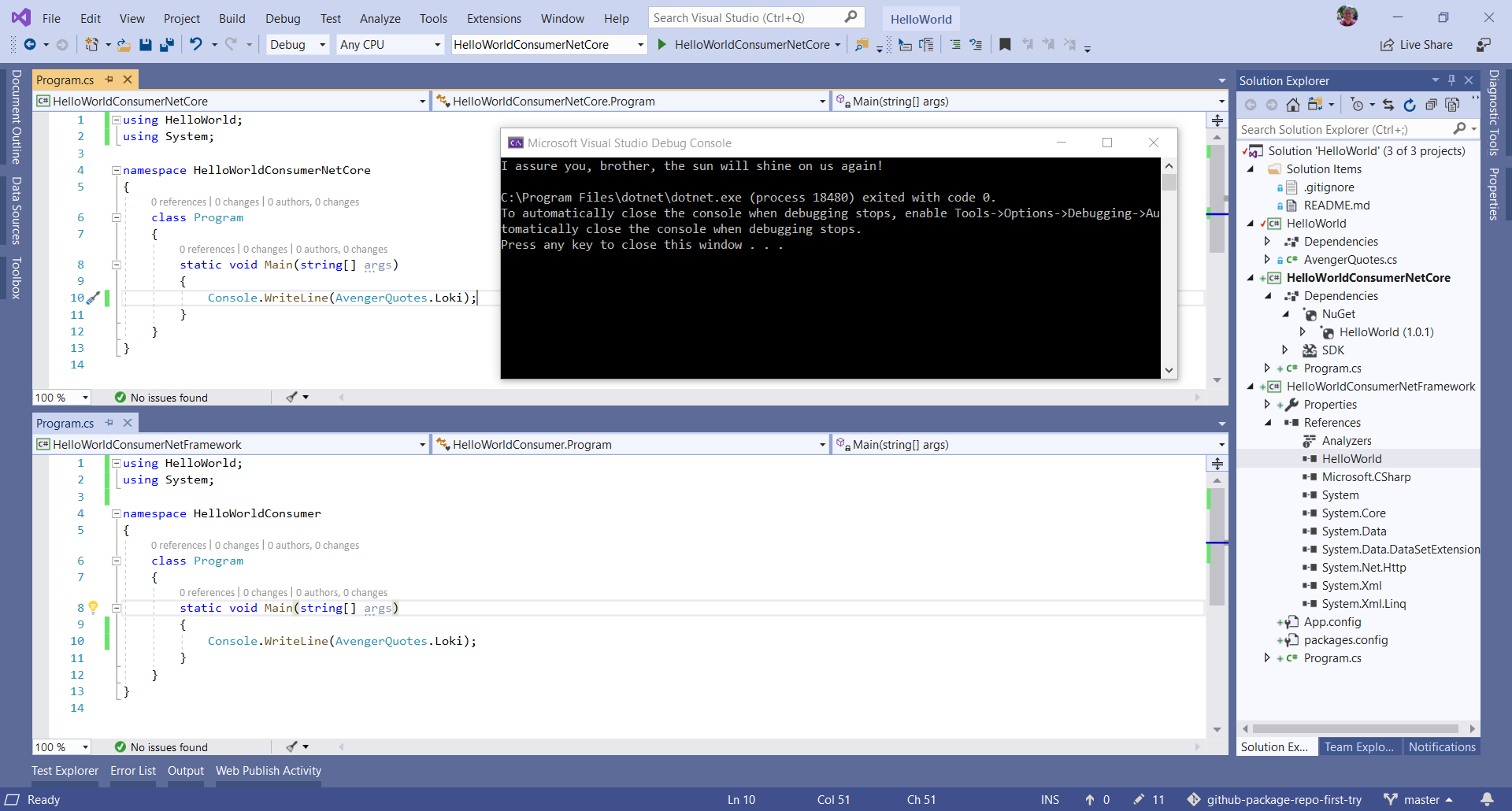Toggle the bookmark icon in the toolbar
1512x811 pixels.
[x=1005, y=45]
